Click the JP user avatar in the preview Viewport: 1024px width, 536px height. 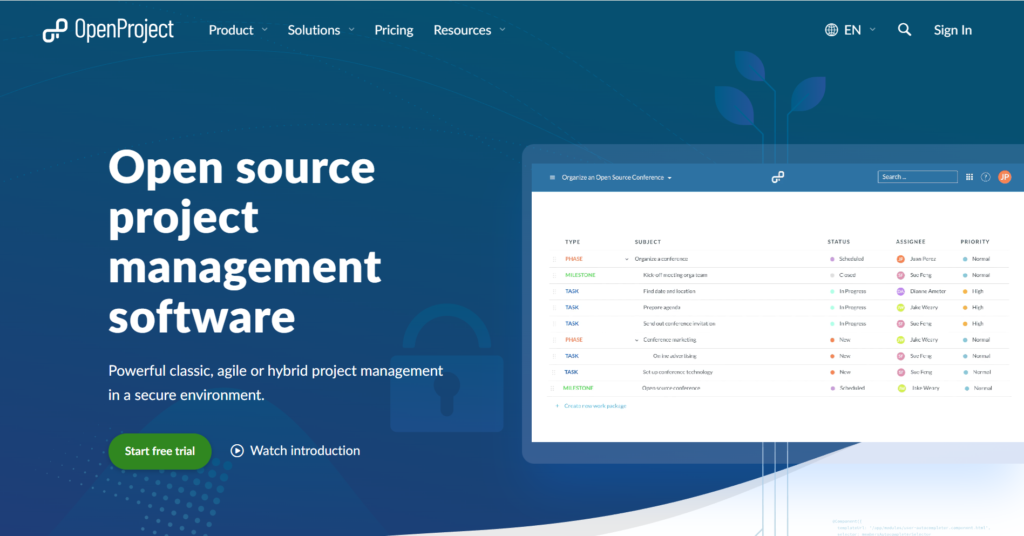(1004, 177)
